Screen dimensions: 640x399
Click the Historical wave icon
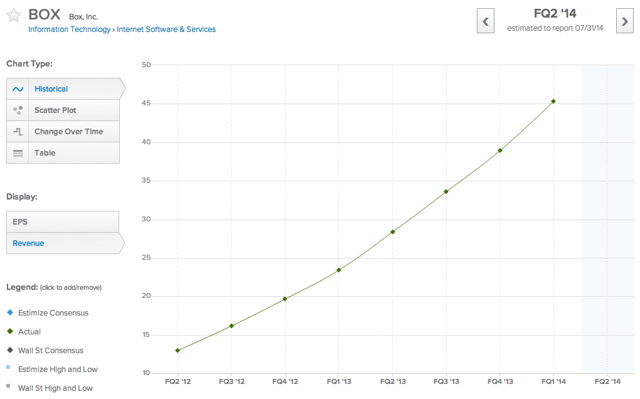coord(18,89)
